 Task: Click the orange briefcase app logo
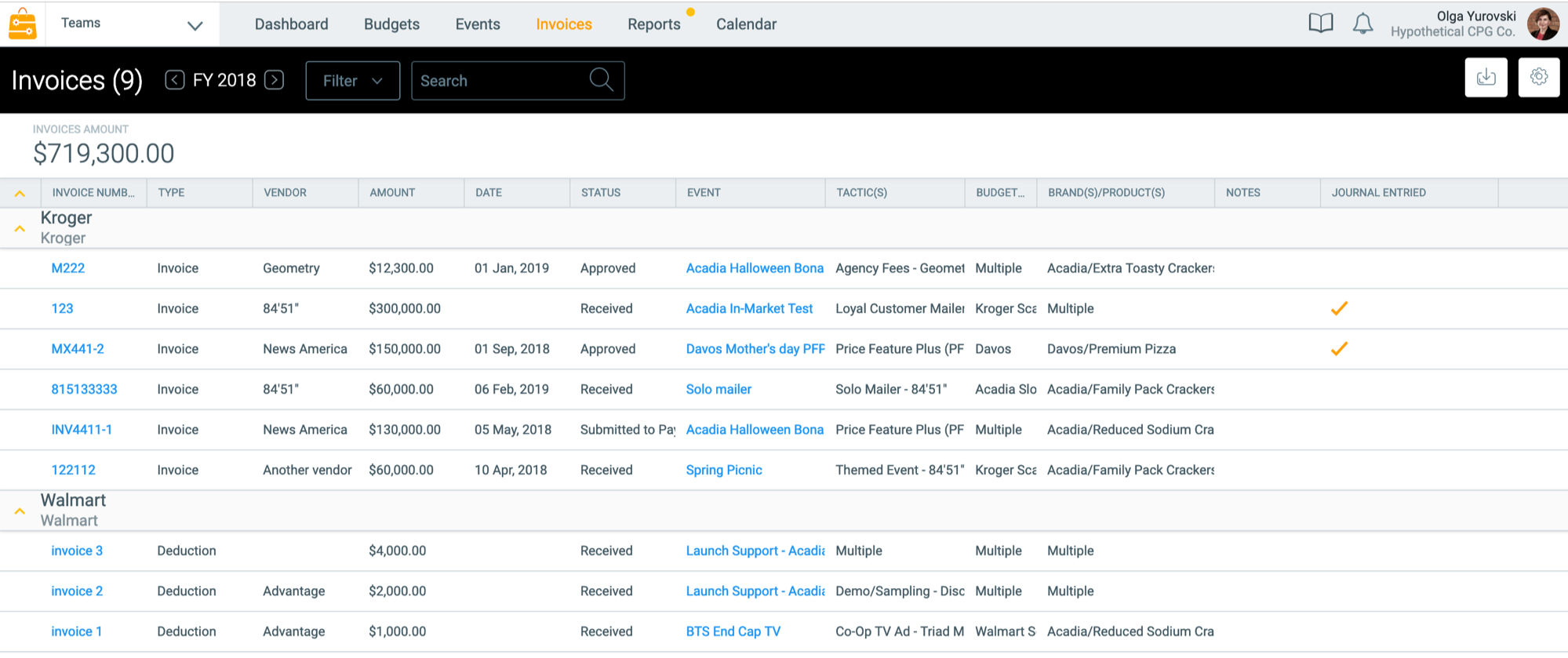[23, 24]
